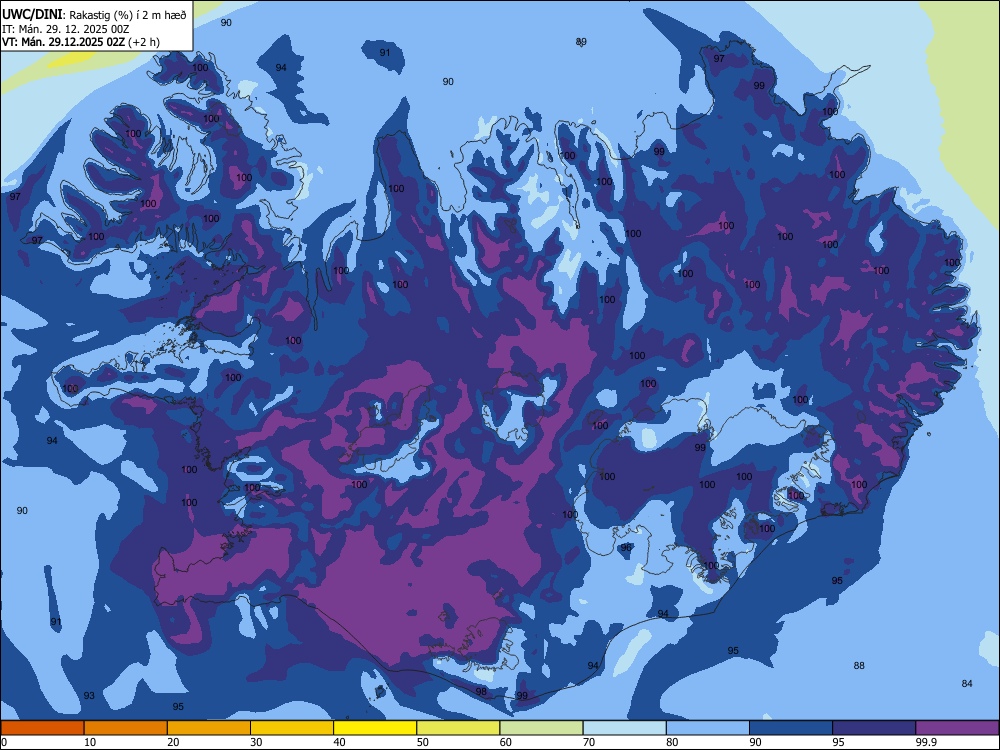This screenshot has height=750, width=1000.
Task: Click the 'UWC/DINI' title text
Action: 33,14
